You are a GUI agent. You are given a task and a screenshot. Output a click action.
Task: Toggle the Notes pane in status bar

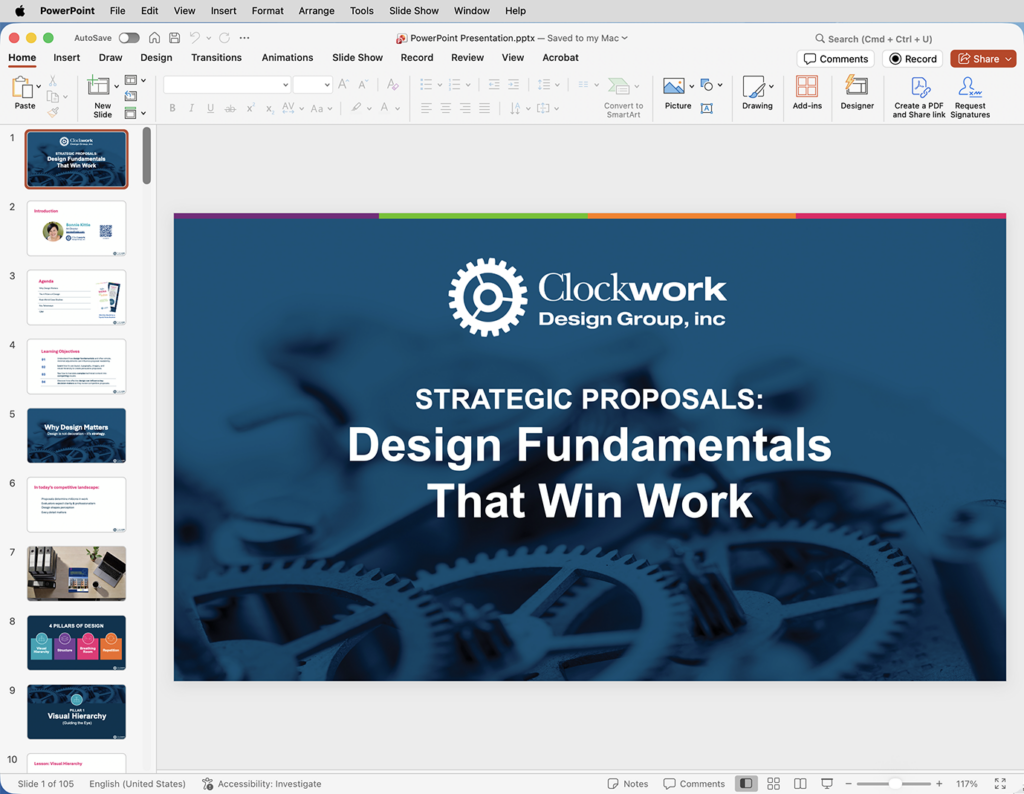pyautogui.click(x=628, y=784)
